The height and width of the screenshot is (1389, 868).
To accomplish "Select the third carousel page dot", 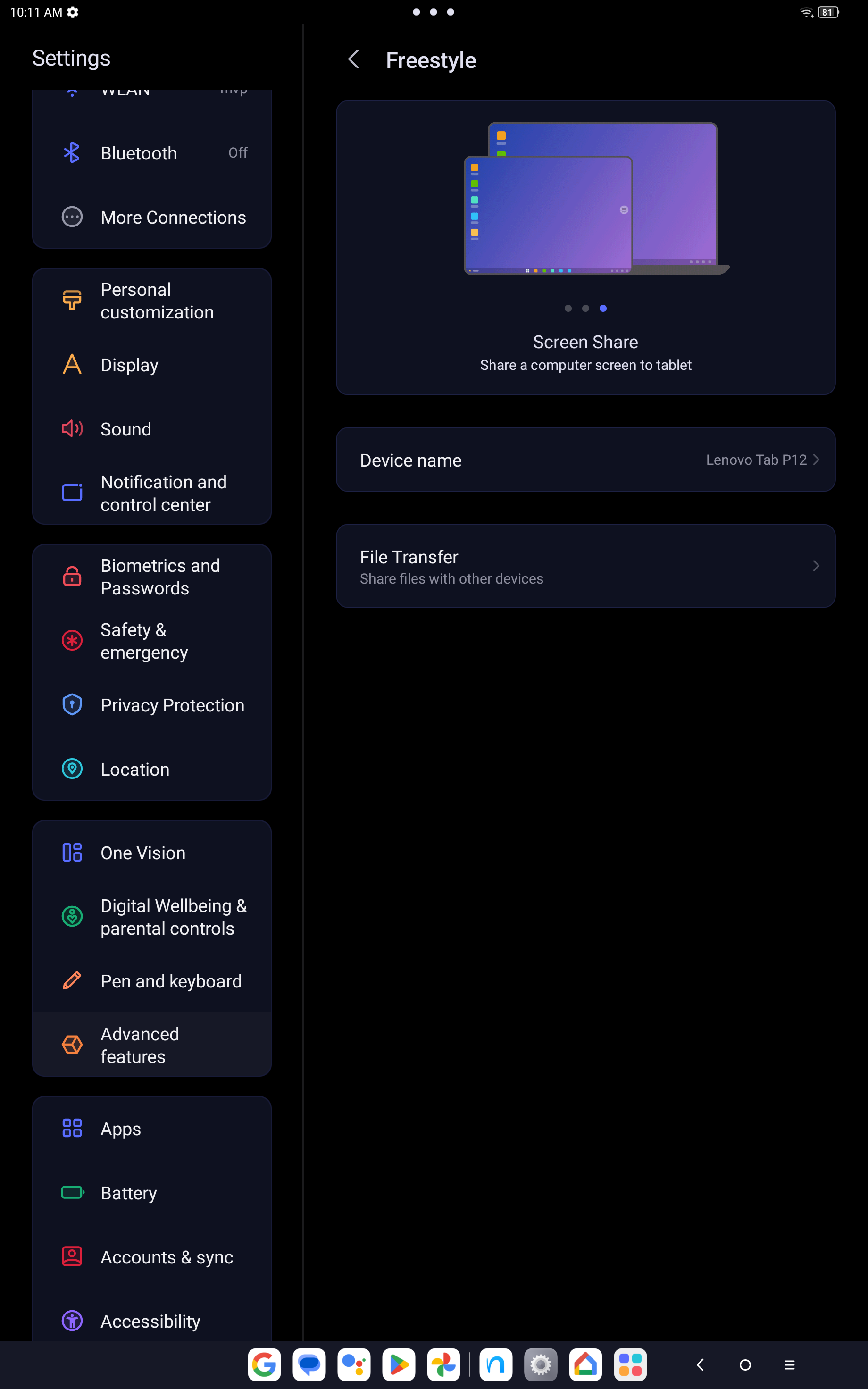I will (603, 308).
